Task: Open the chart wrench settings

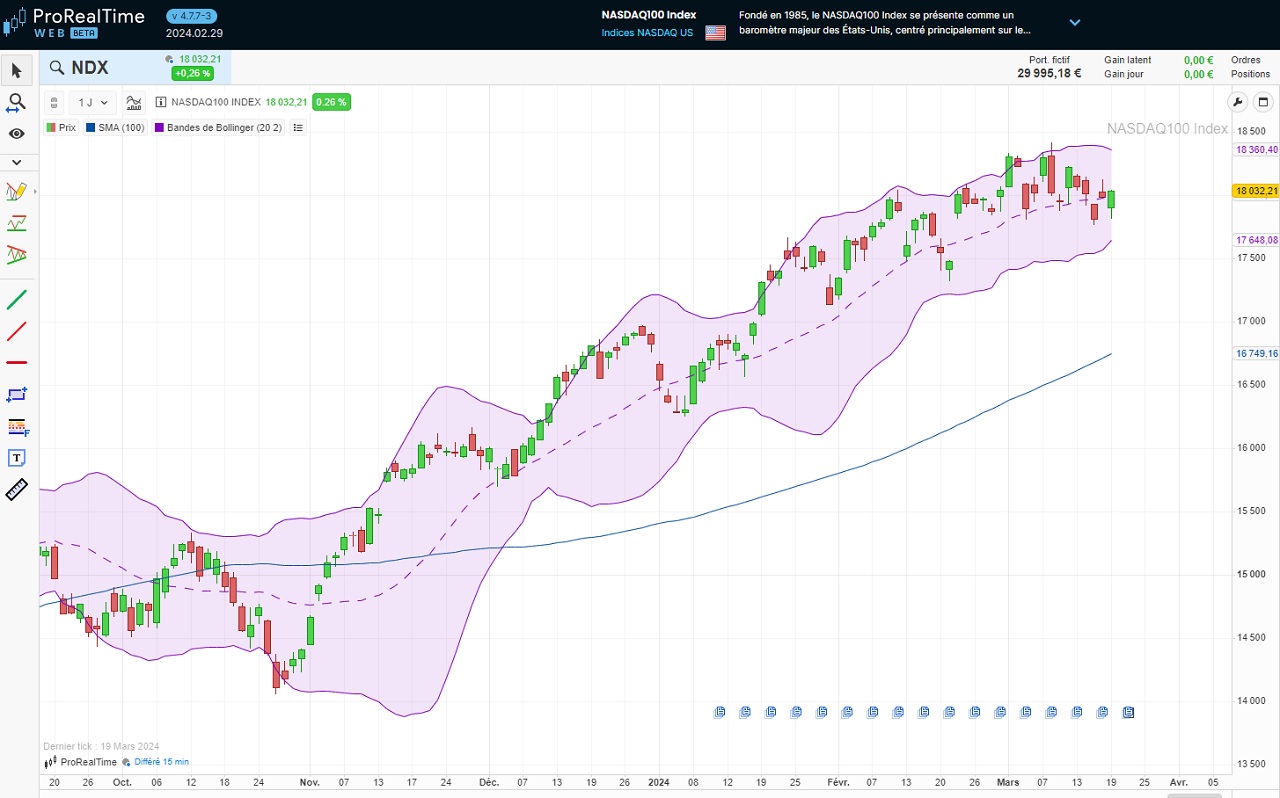Action: pos(1237,102)
